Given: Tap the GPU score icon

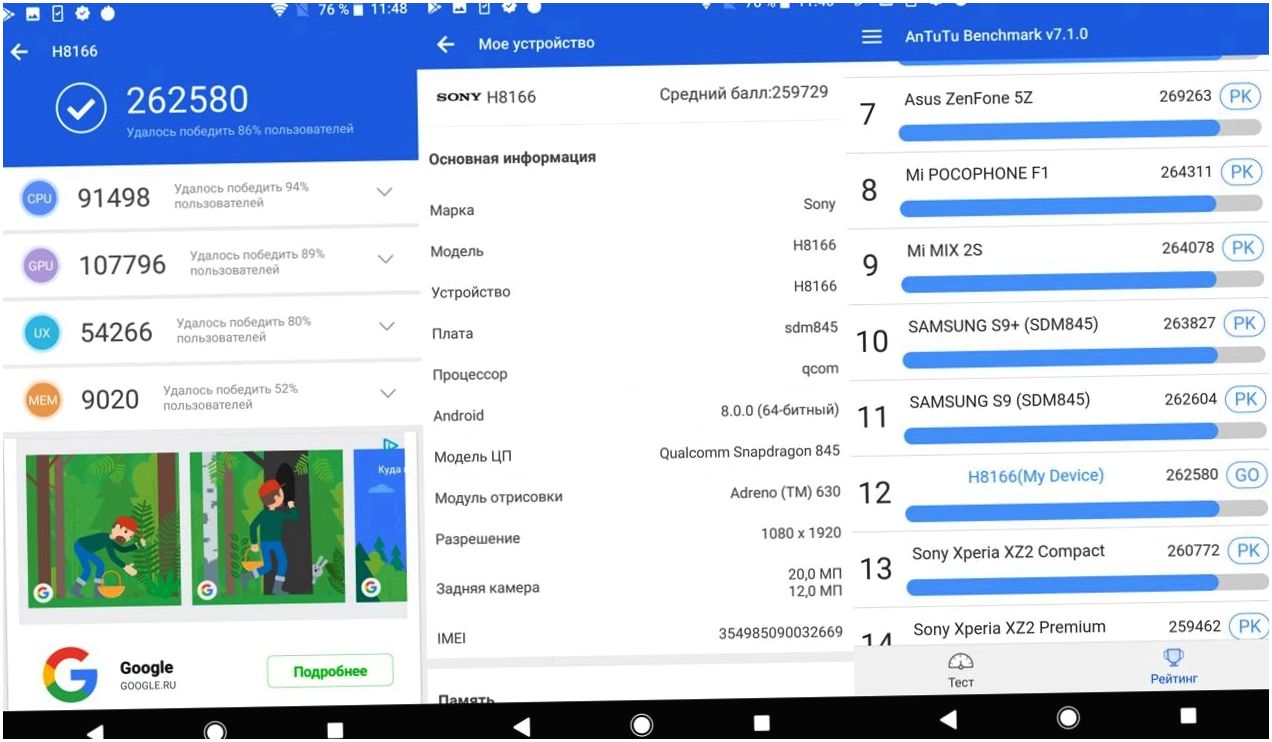Looking at the screenshot, I should coord(41,265).
